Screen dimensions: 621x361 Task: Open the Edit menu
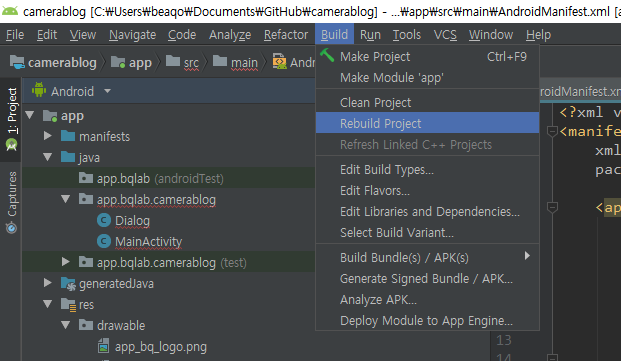[x=47, y=35]
